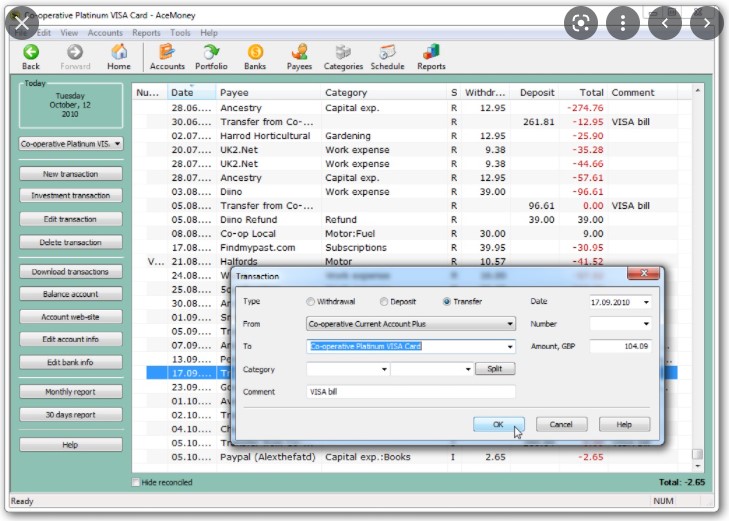The height and width of the screenshot is (521, 729).
Task: Open the Help menu
Action: (x=209, y=33)
